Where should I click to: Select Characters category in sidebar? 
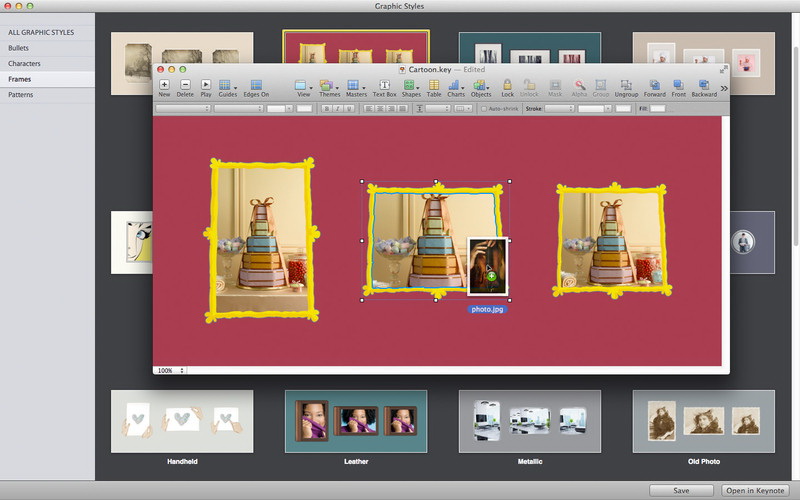[x=25, y=63]
